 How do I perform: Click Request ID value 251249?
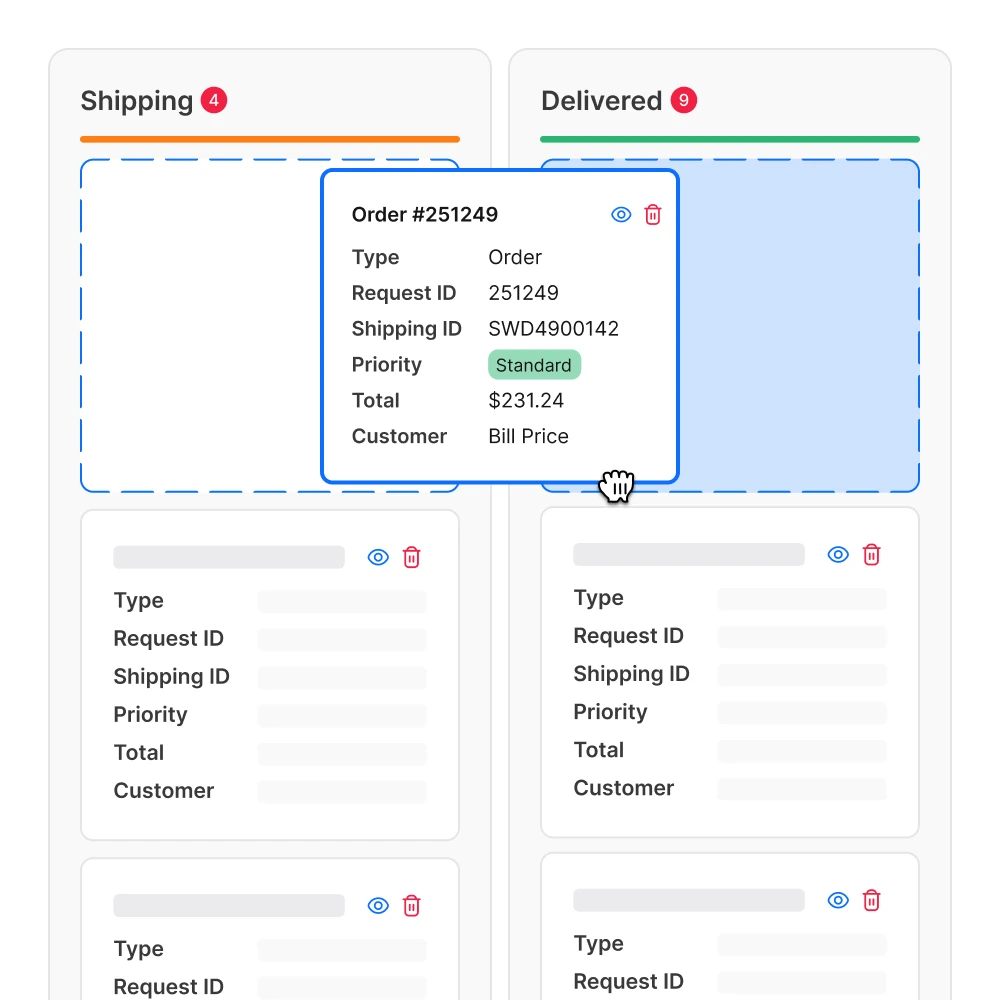(x=523, y=293)
